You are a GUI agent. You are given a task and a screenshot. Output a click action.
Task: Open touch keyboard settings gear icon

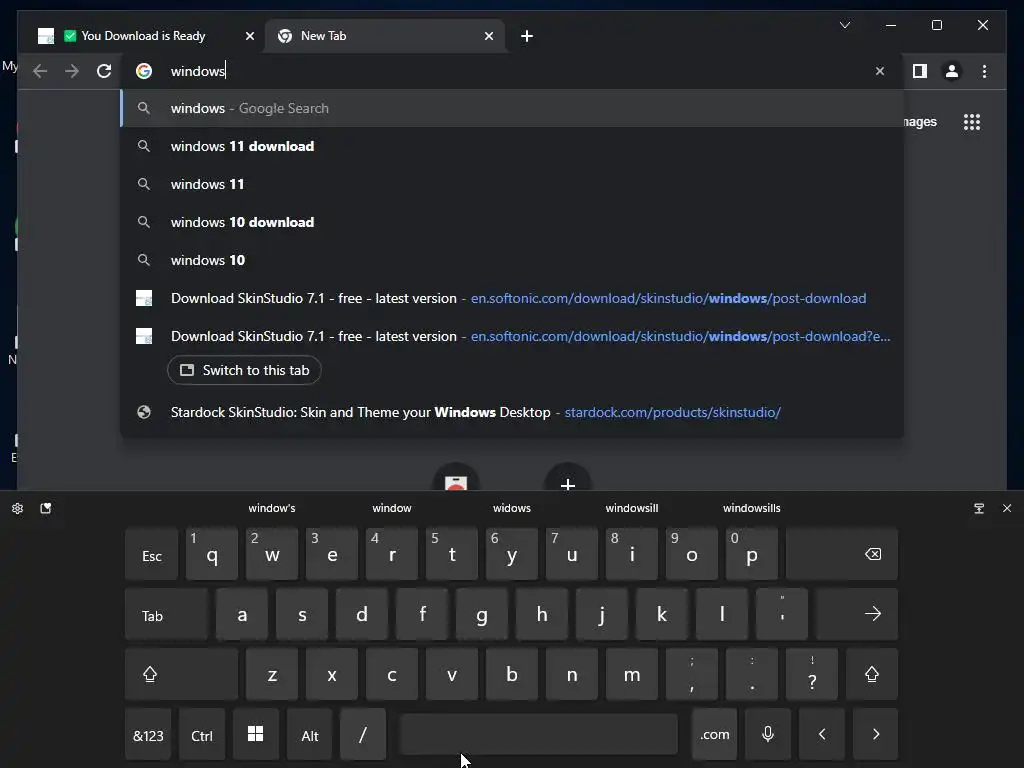(x=18, y=508)
